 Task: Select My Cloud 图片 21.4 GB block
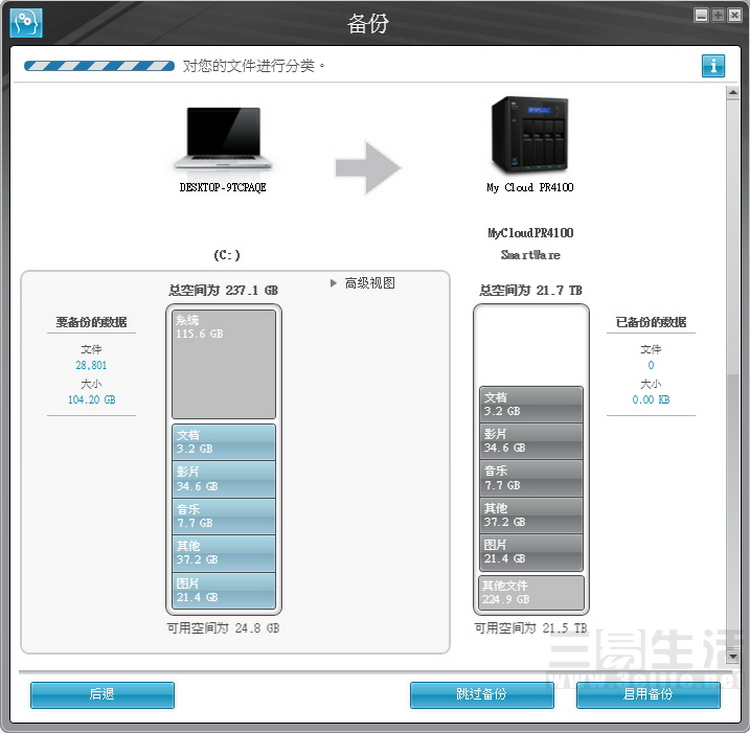coord(531,552)
